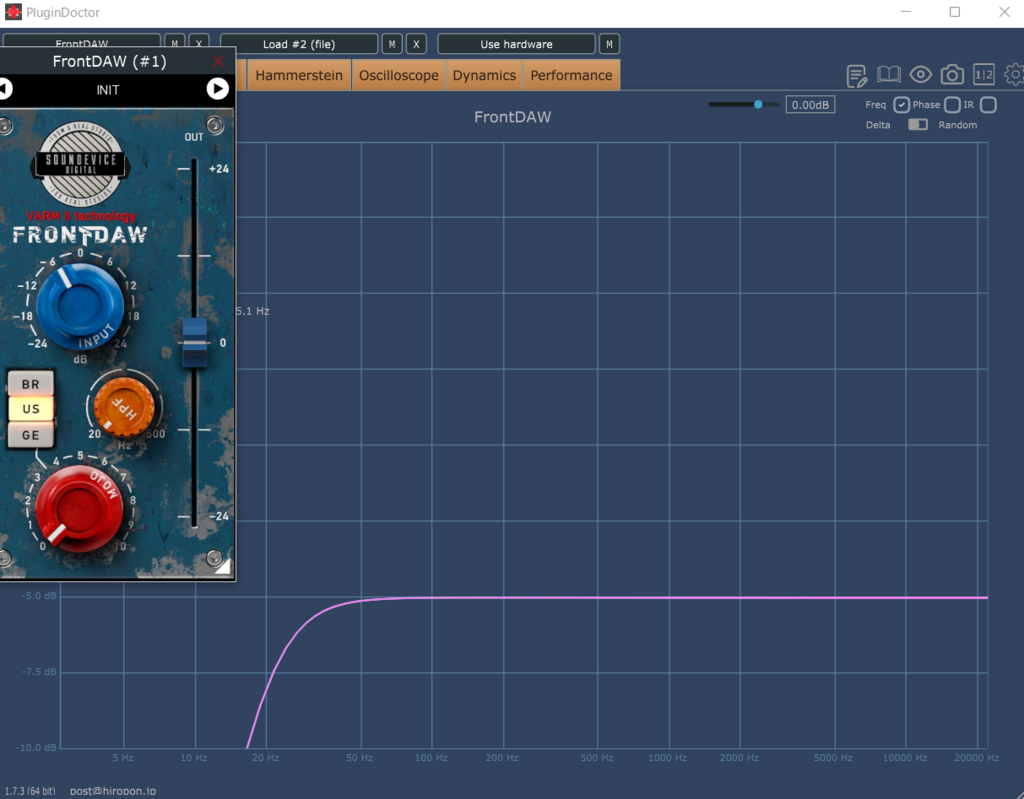Enable the IR checkbox
Screen dimensions: 1024x799
(988, 105)
